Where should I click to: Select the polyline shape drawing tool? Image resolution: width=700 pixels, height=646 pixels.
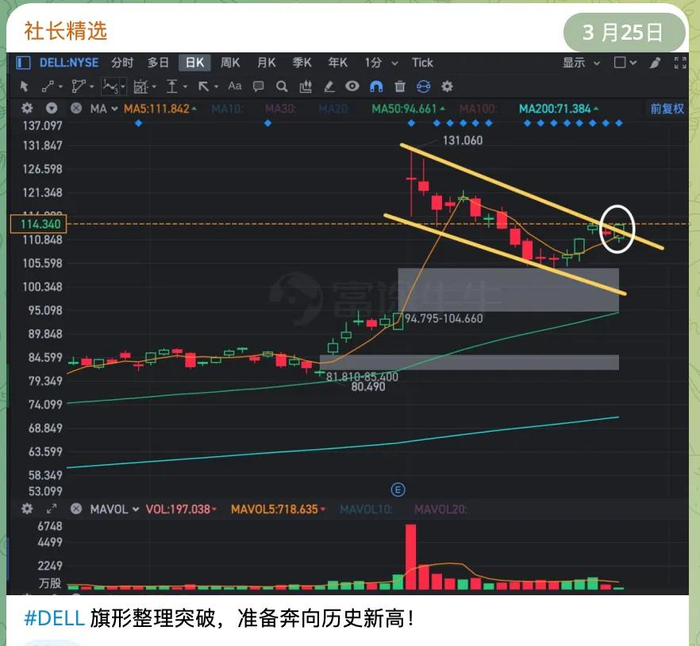pyautogui.click(x=79, y=86)
